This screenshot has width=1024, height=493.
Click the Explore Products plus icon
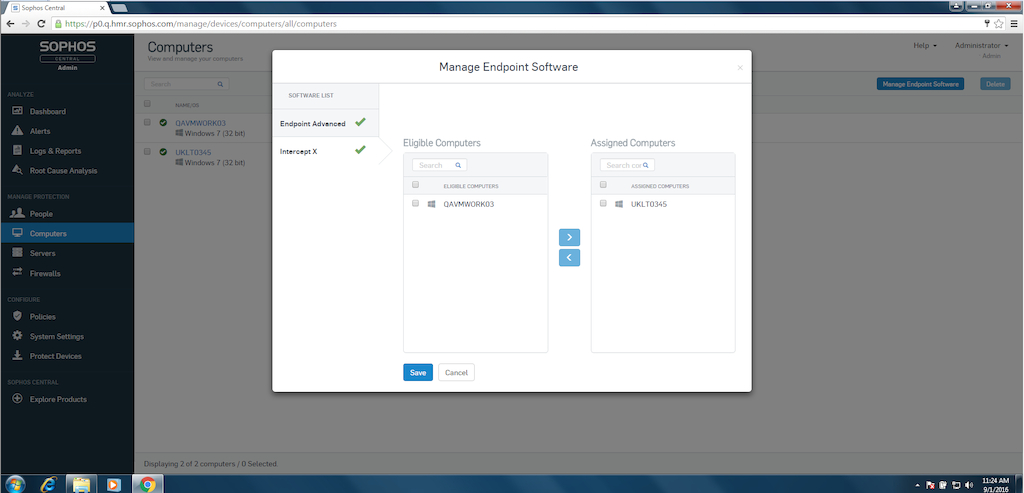pyautogui.click(x=18, y=398)
